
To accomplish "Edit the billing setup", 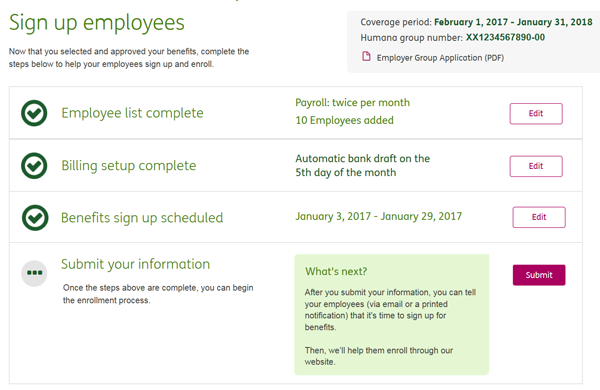I will (536, 166).
